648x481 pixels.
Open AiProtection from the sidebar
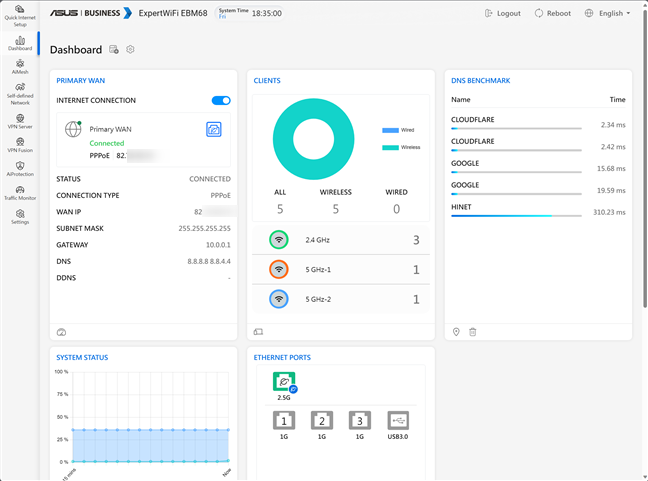coord(20,169)
